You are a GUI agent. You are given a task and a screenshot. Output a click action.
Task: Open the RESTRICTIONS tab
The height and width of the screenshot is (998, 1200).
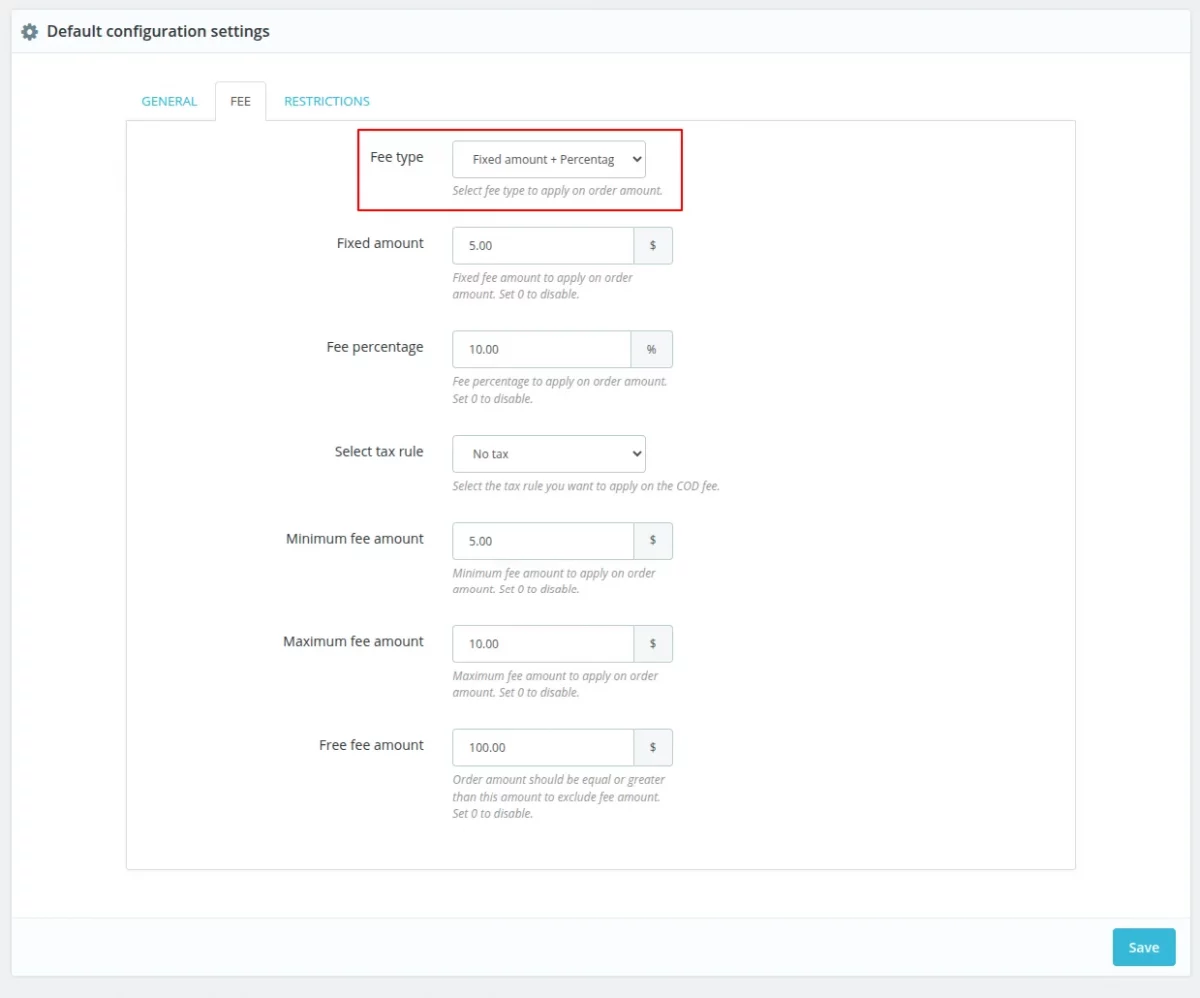point(327,101)
